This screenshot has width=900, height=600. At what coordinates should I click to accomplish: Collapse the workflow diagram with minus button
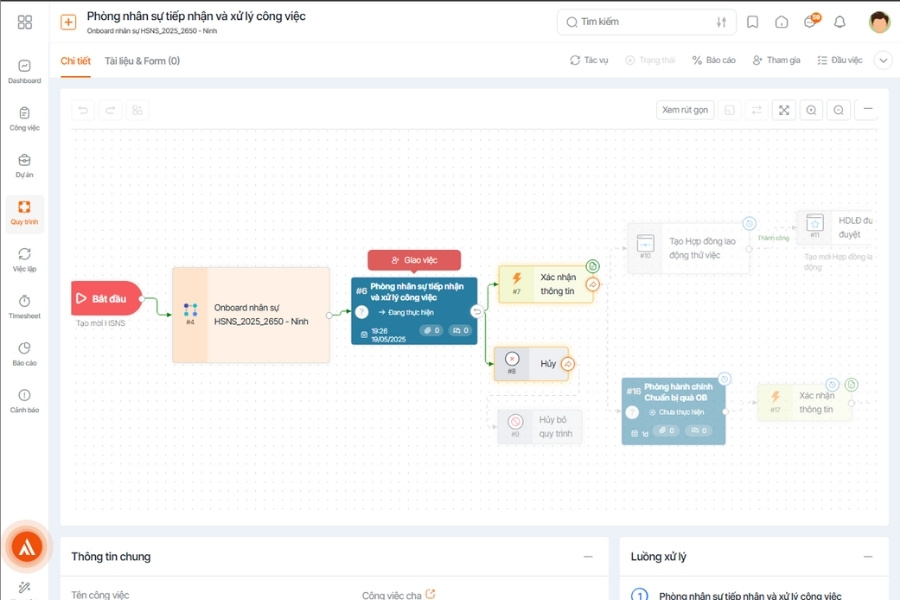[x=867, y=109]
